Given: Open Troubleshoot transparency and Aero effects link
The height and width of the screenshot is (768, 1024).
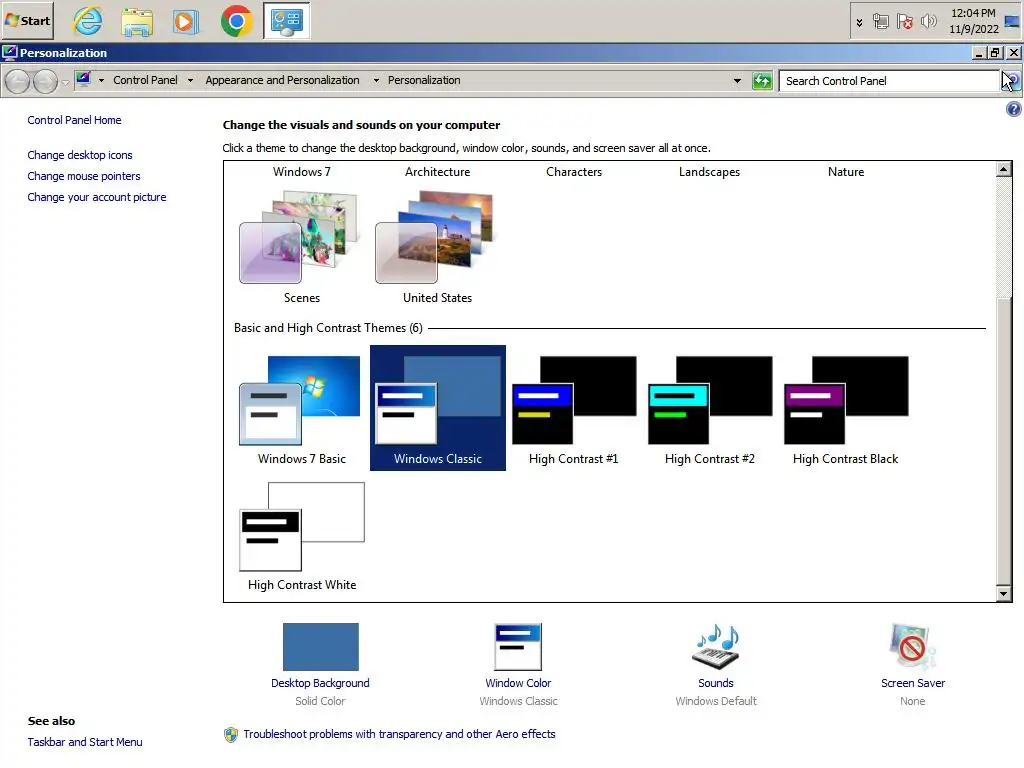Looking at the screenshot, I should [x=399, y=734].
